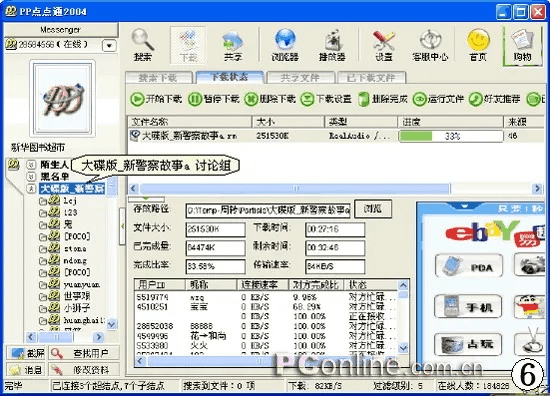Collapse the left panel splitter arrow
The width and height of the screenshot is (550, 396).
pos(122,226)
